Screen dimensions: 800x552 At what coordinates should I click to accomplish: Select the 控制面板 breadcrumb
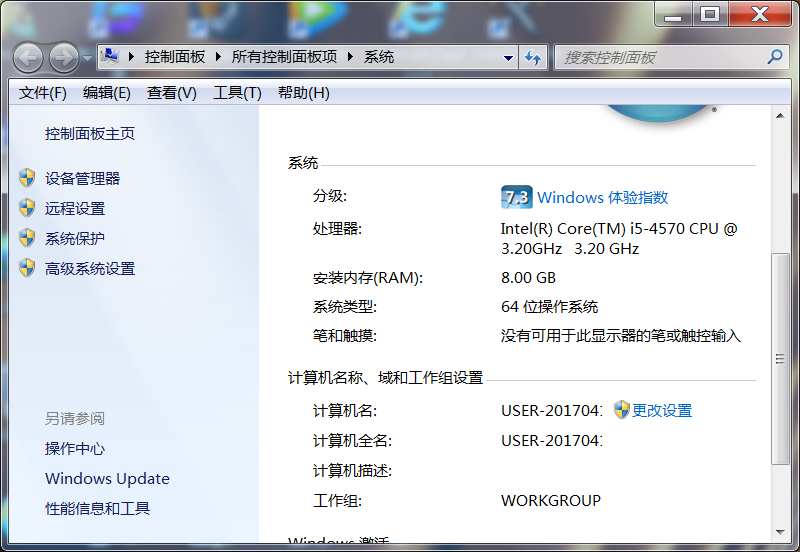(174, 57)
